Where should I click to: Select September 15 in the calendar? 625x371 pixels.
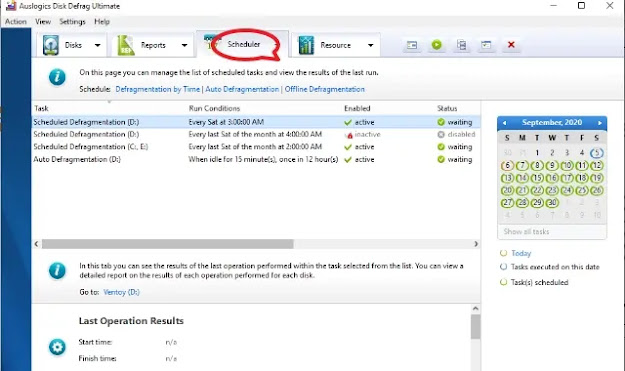tap(537, 178)
